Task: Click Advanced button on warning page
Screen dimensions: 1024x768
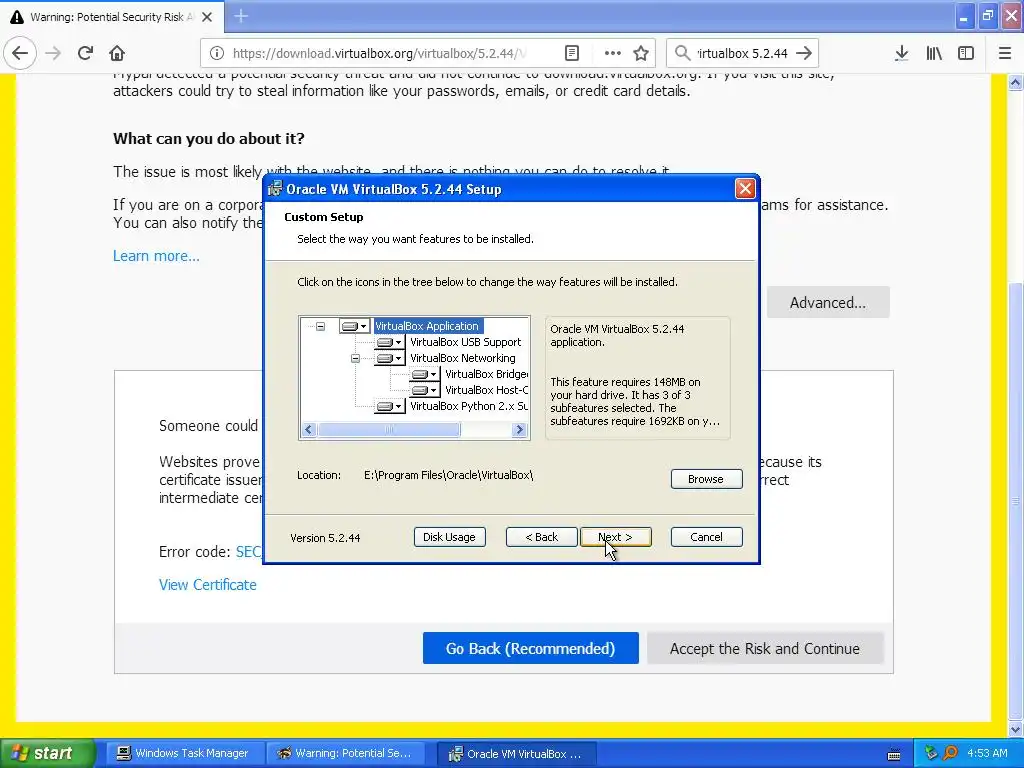Action: click(827, 302)
